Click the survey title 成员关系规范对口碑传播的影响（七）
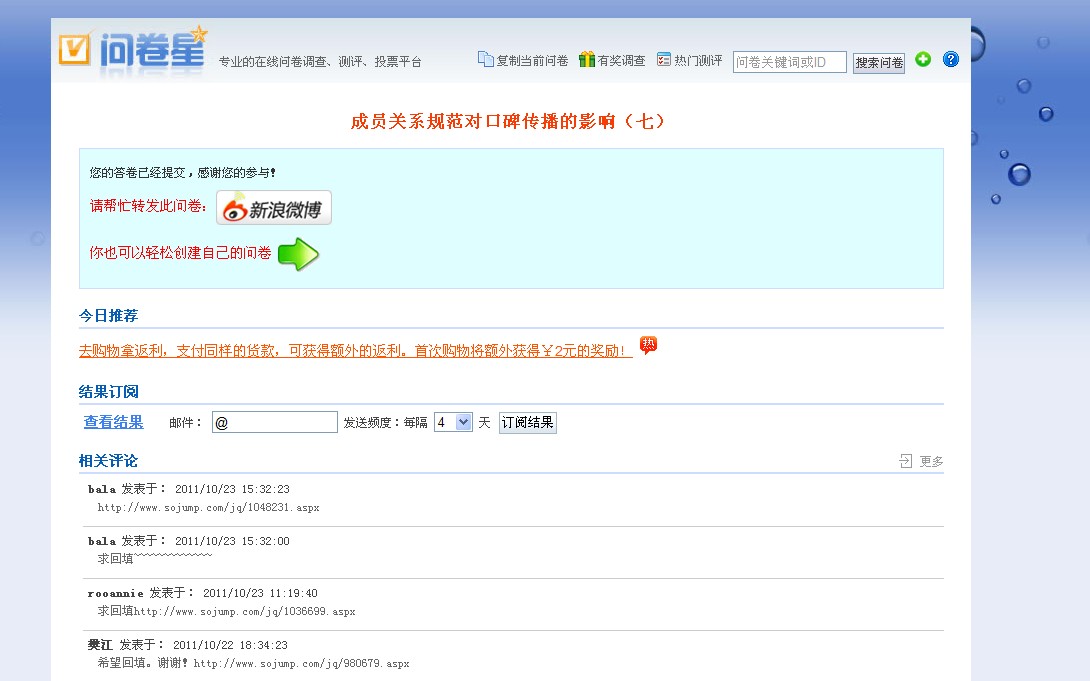This screenshot has height=681, width=1090. [509, 122]
